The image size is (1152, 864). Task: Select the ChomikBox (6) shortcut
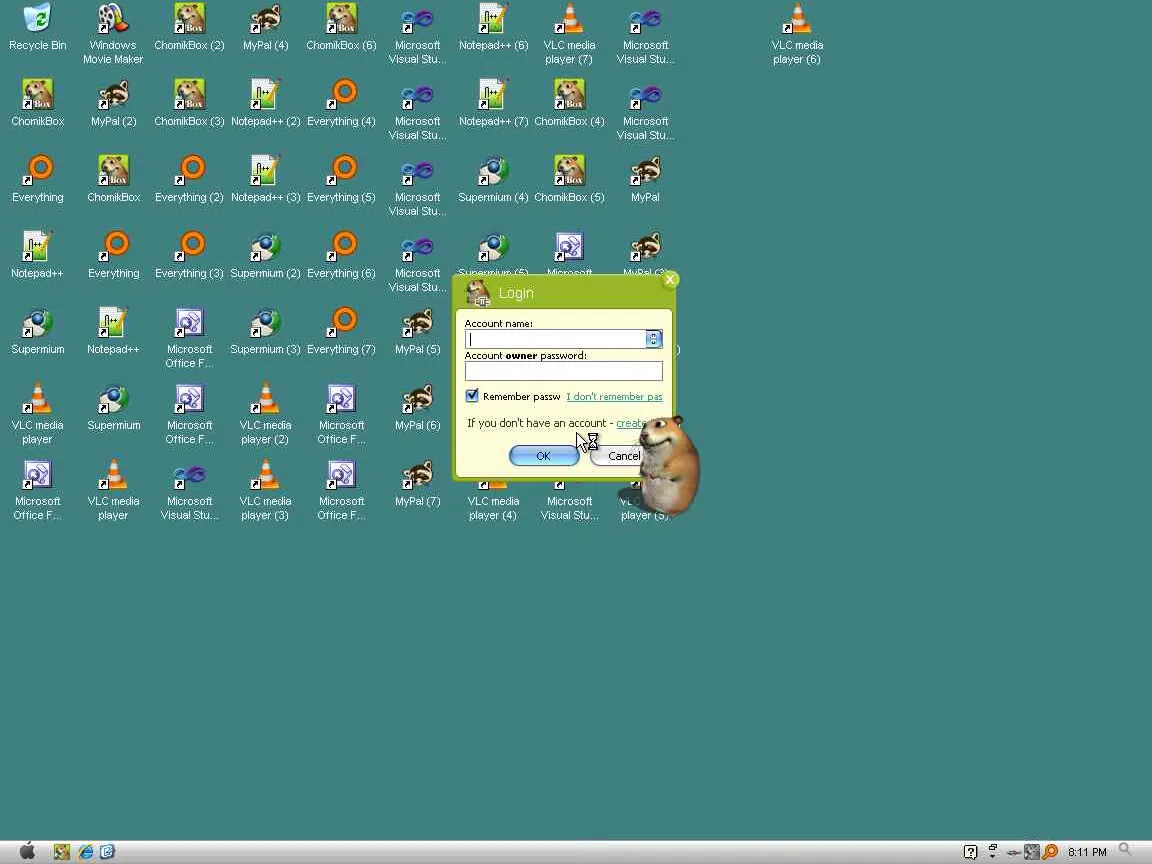(342, 28)
